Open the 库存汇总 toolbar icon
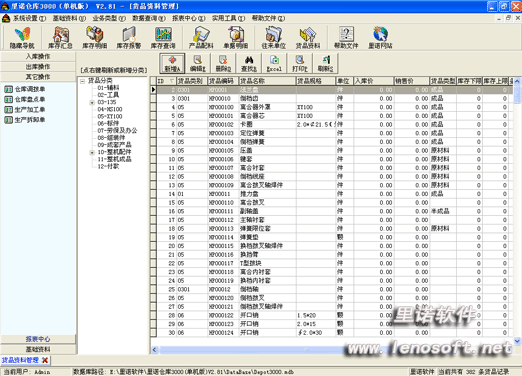 (x=60, y=38)
